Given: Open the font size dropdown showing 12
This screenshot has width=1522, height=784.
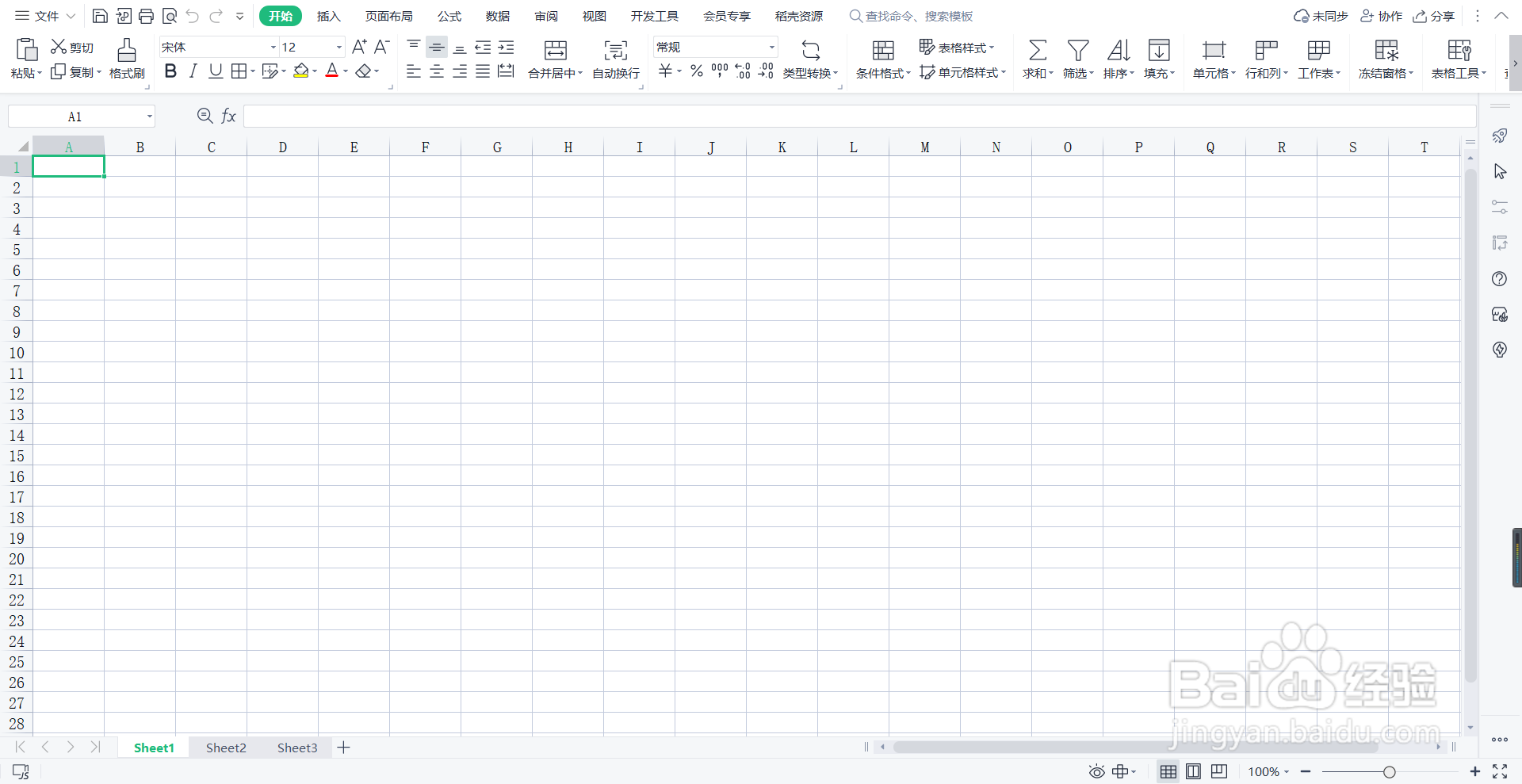Looking at the screenshot, I should pos(339,48).
